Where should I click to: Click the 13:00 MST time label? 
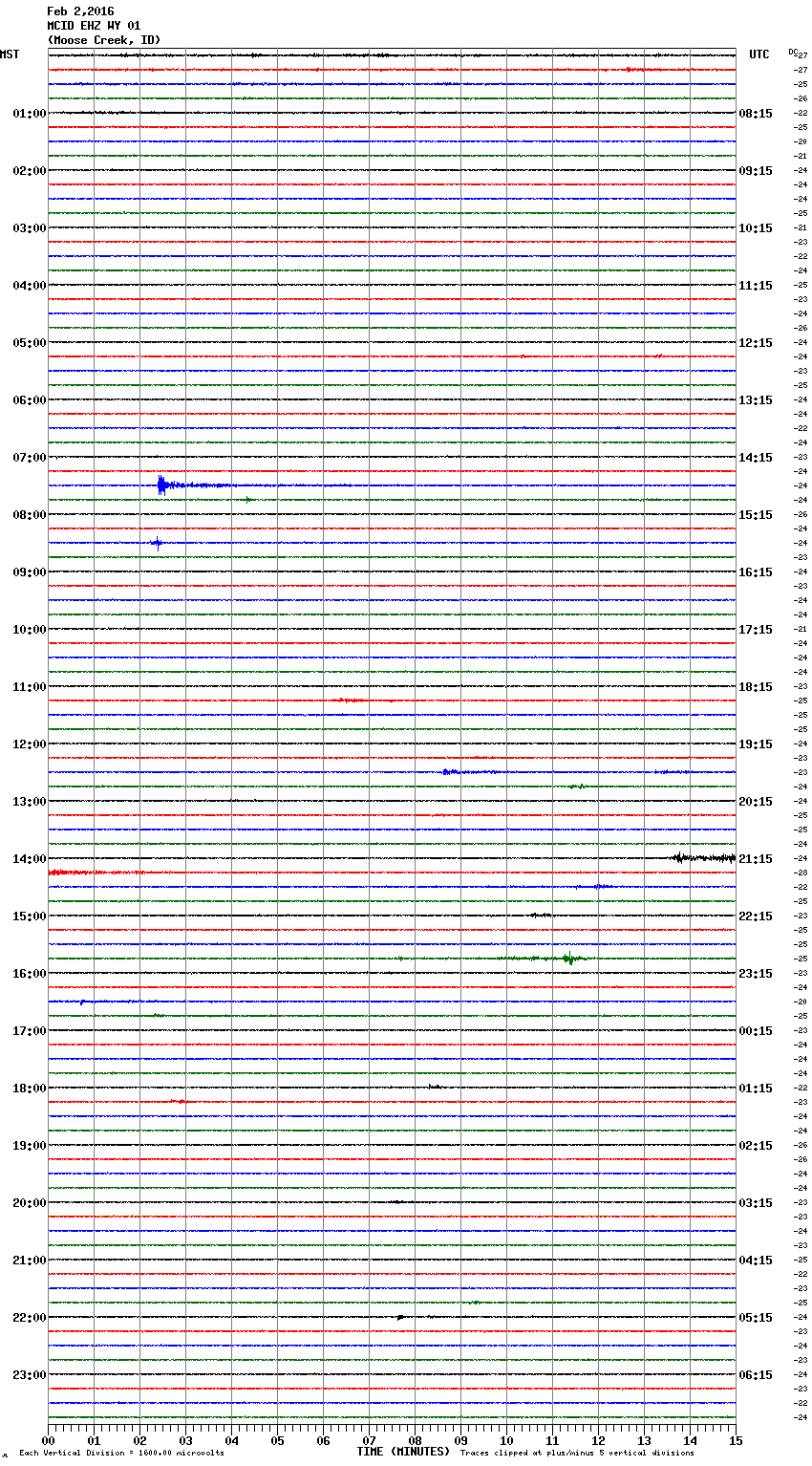(x=30, y=802)
